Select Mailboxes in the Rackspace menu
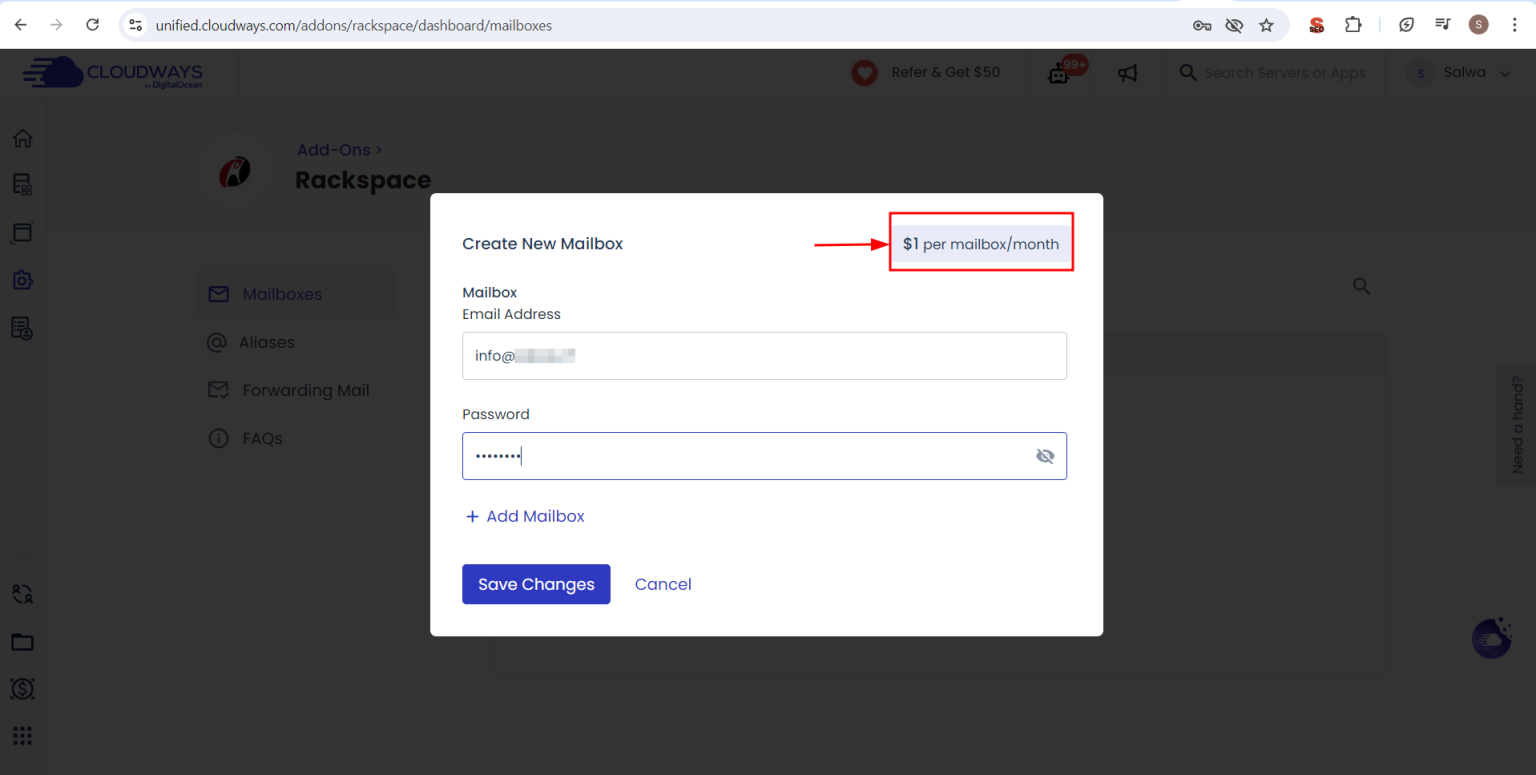 295,294
